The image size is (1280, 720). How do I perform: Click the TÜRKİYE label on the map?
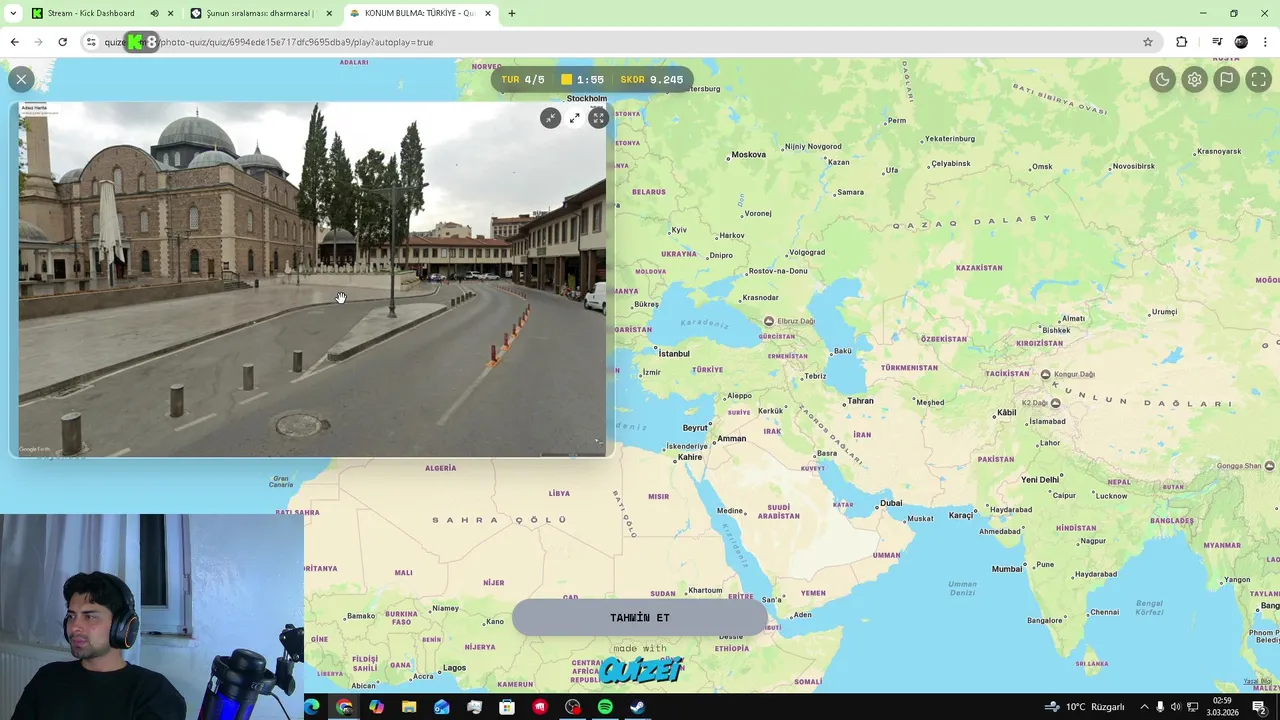(x=707, y=370)
